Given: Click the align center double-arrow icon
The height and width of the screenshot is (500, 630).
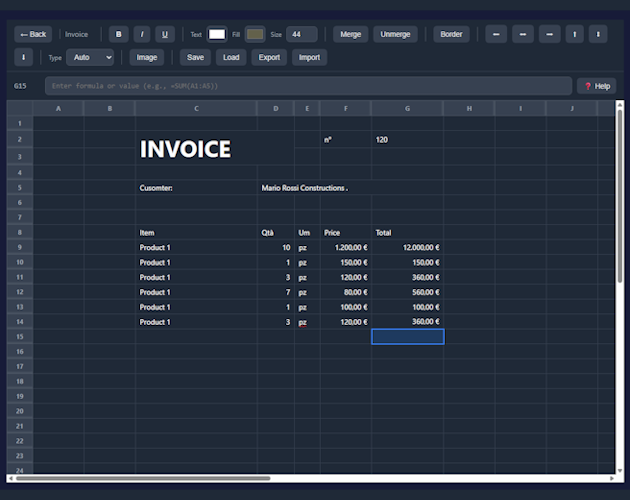Looking at the screenshot, I should pos(523,34).
